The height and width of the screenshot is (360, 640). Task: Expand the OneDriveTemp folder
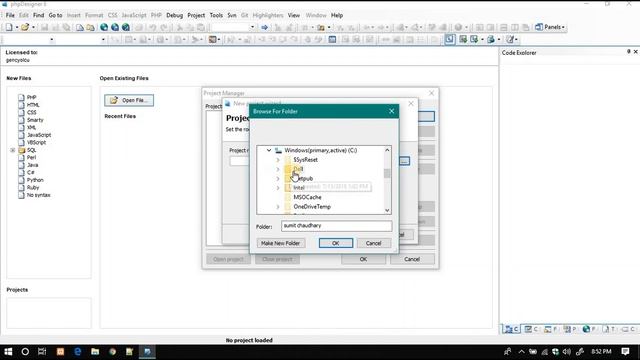point(278,207)
